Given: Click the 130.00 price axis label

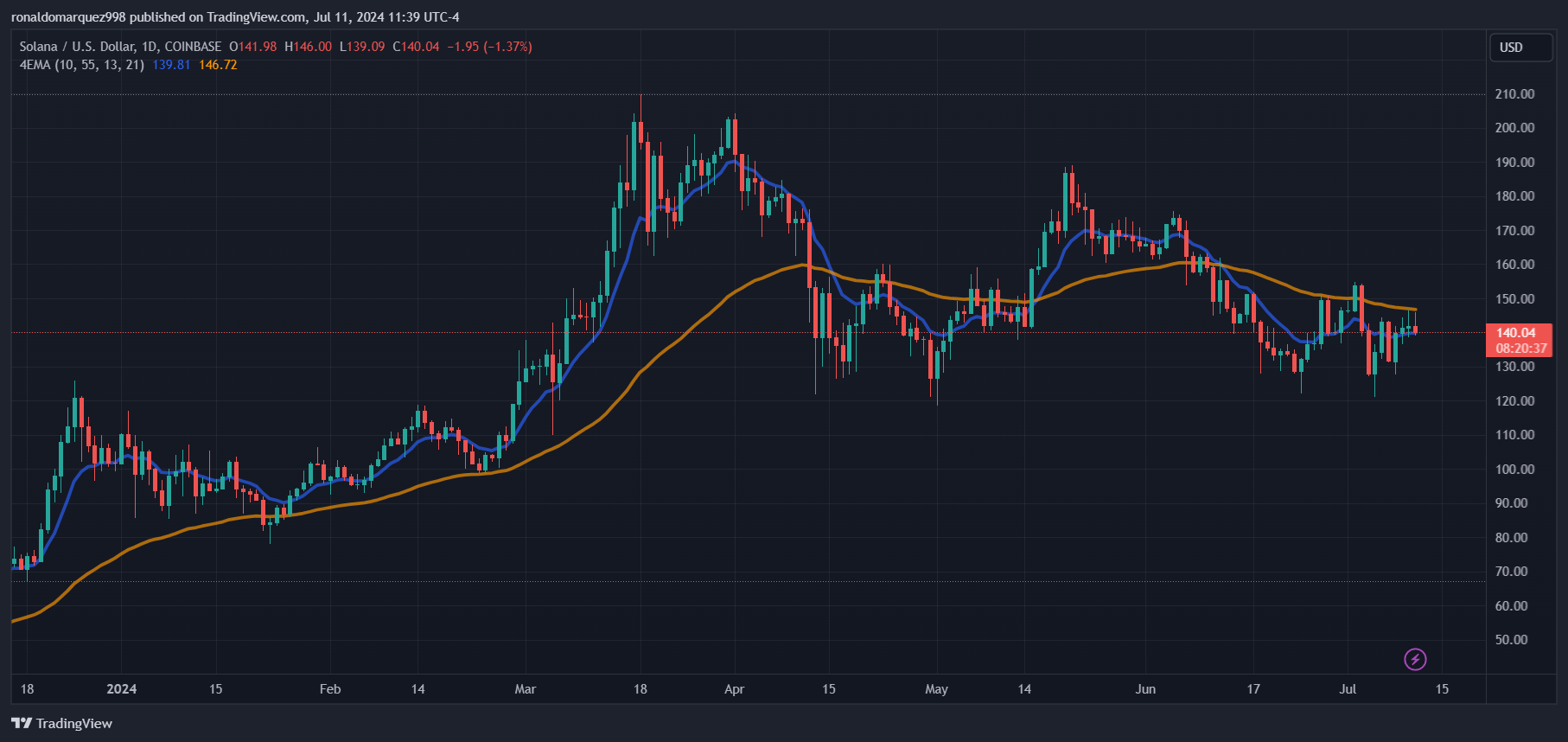Looking at the screenshot, I should pos(1515,367).
